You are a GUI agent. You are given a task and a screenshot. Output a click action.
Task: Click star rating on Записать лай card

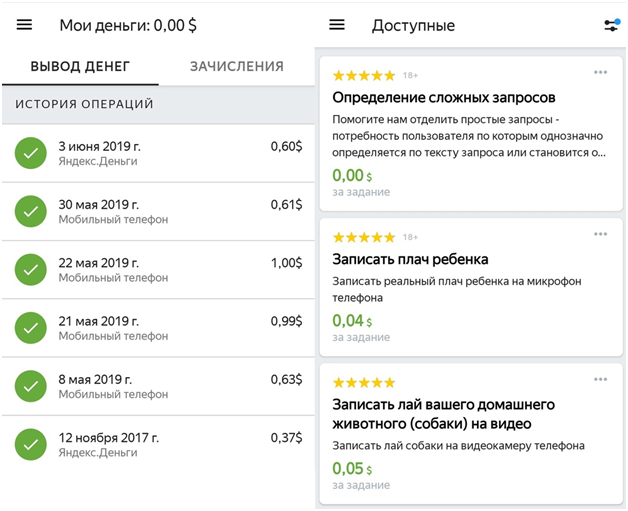(x=364, y=382)
